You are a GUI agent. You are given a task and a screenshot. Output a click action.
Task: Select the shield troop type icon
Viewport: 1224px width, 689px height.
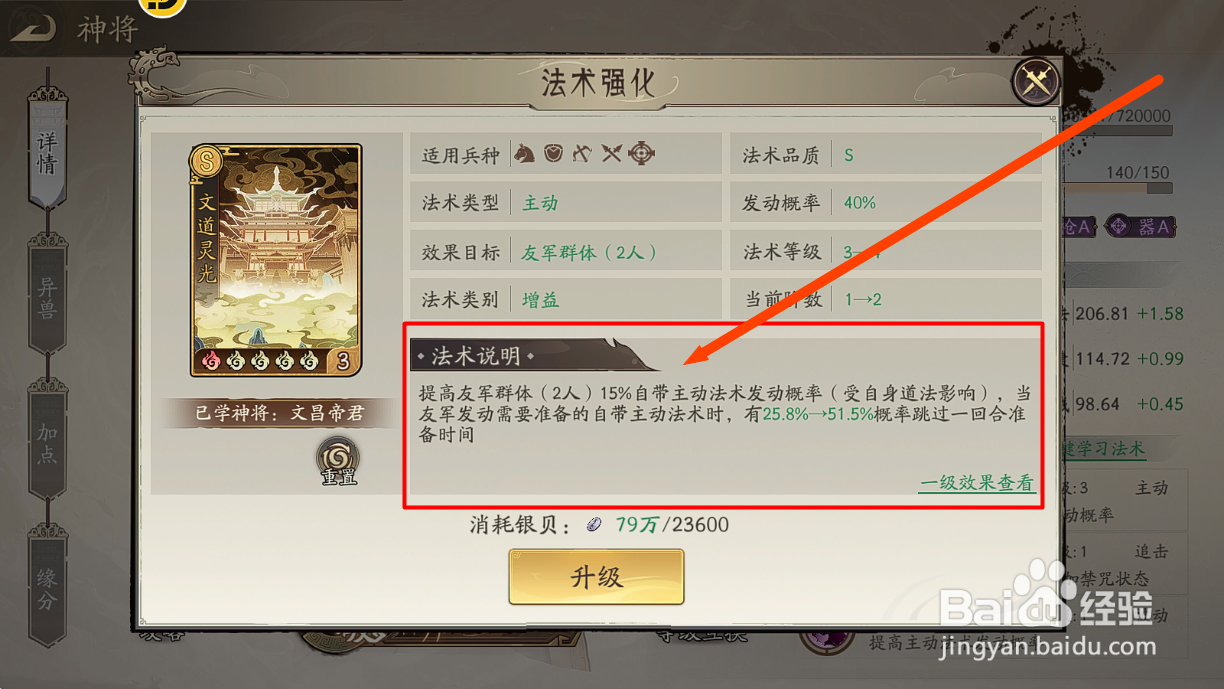[553, 154]
